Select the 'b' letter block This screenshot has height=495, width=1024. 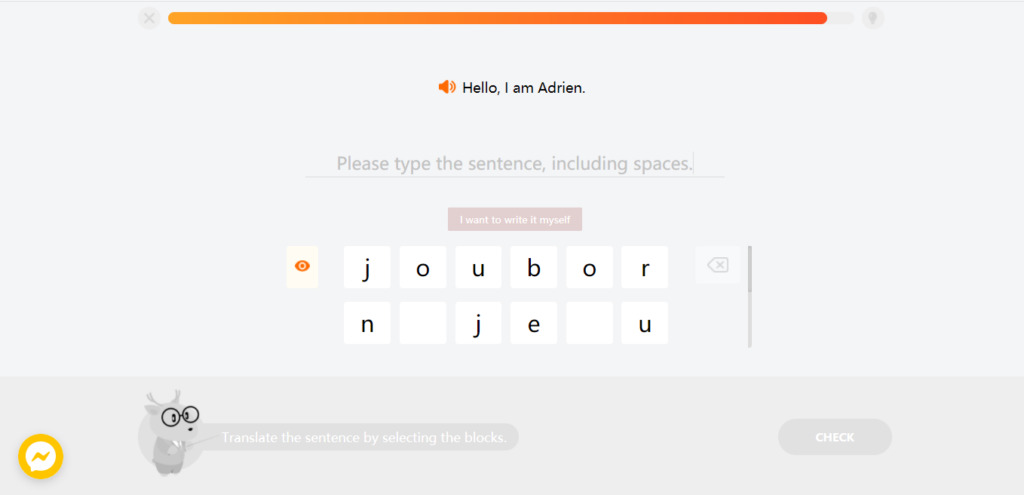click(x=534, y=267)
